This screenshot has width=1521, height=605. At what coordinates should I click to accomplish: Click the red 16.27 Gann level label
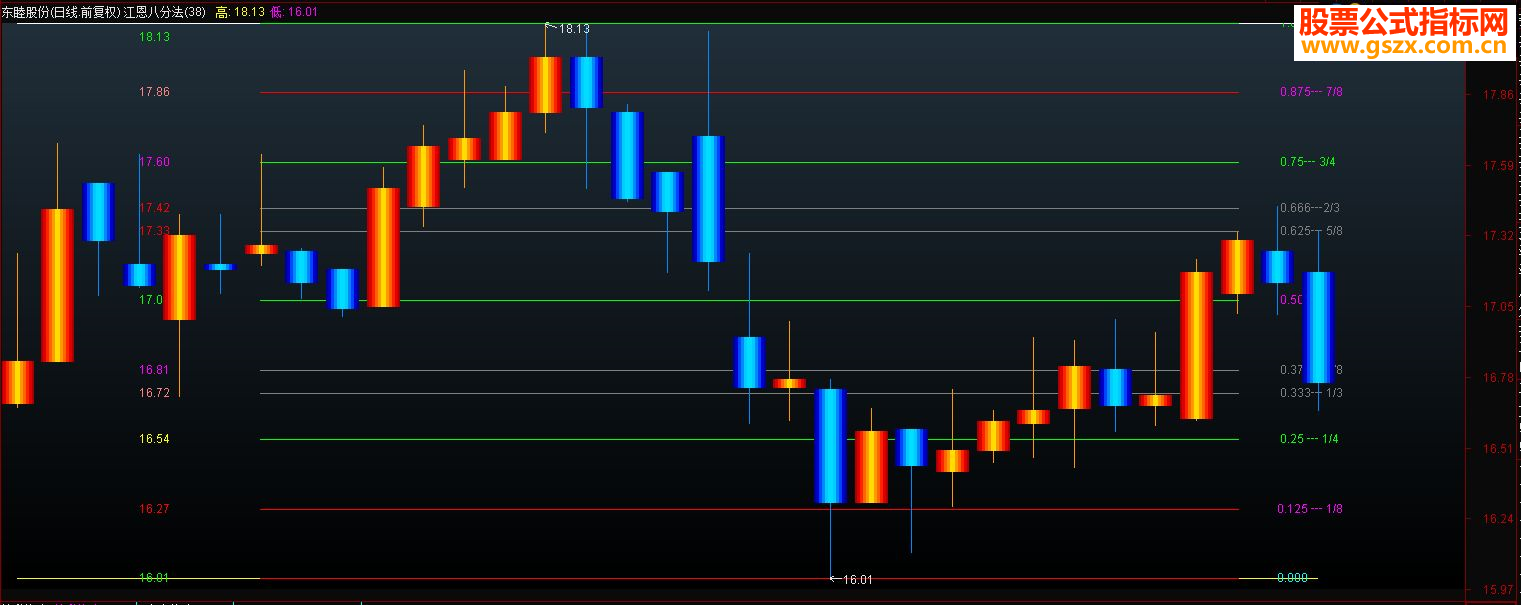155,509
